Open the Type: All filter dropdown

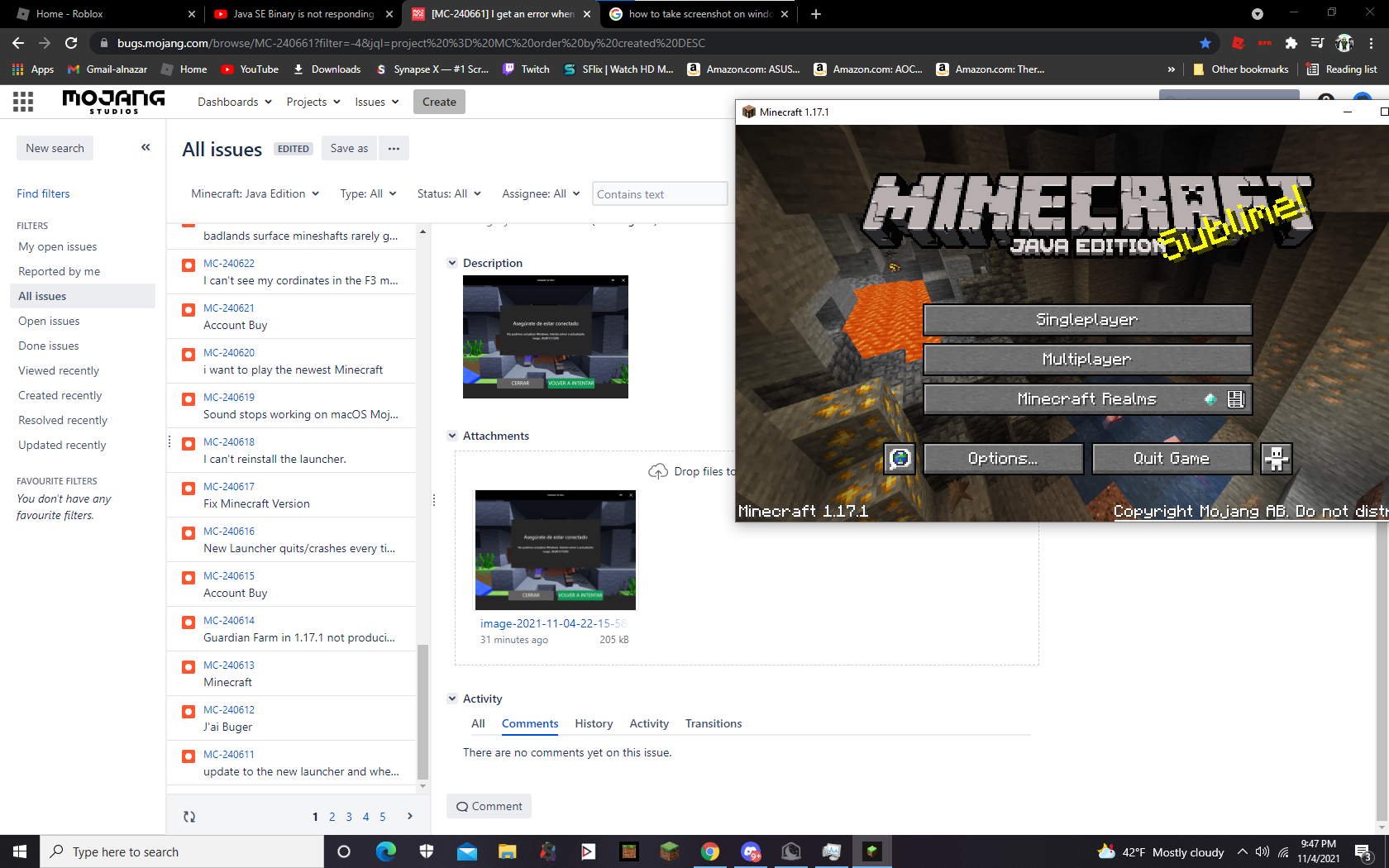pyautogui.click(x=368, y=193)
